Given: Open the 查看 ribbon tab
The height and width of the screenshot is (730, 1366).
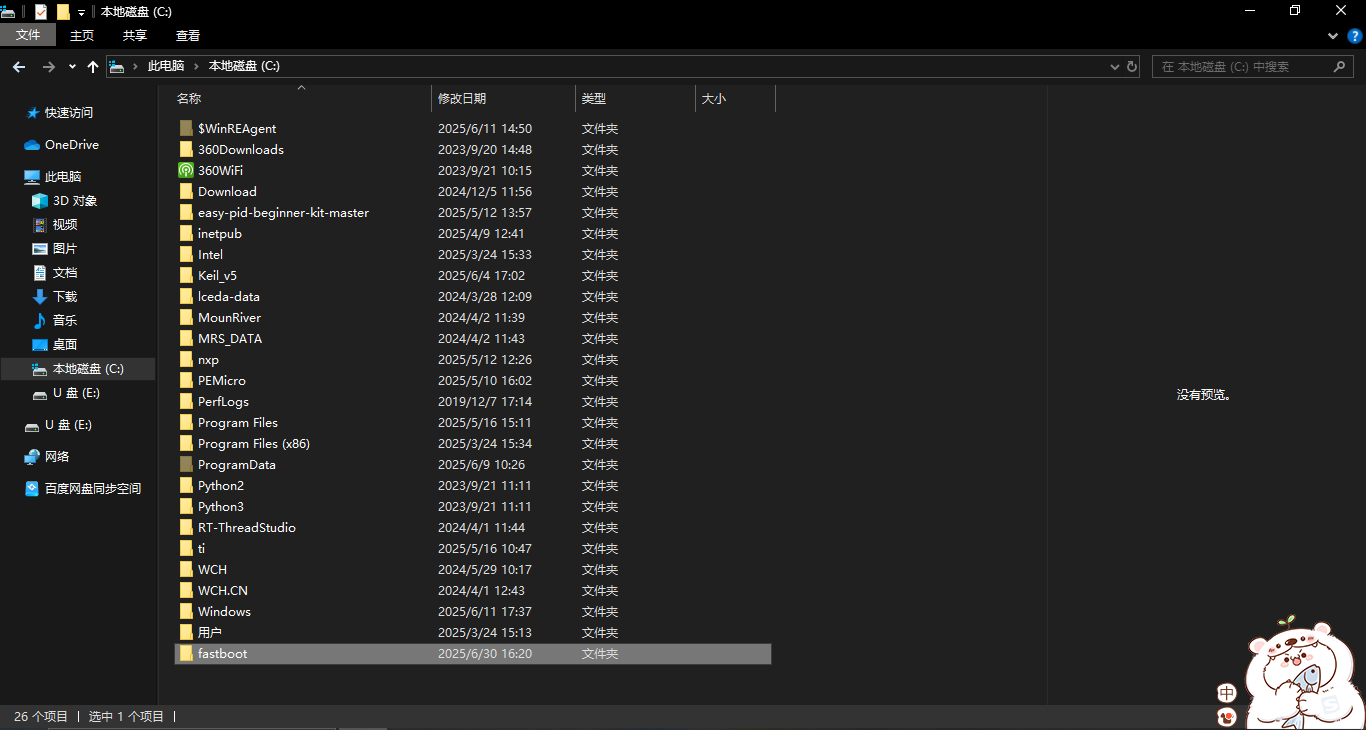Looking at the screenshot, I should [188, 35].
